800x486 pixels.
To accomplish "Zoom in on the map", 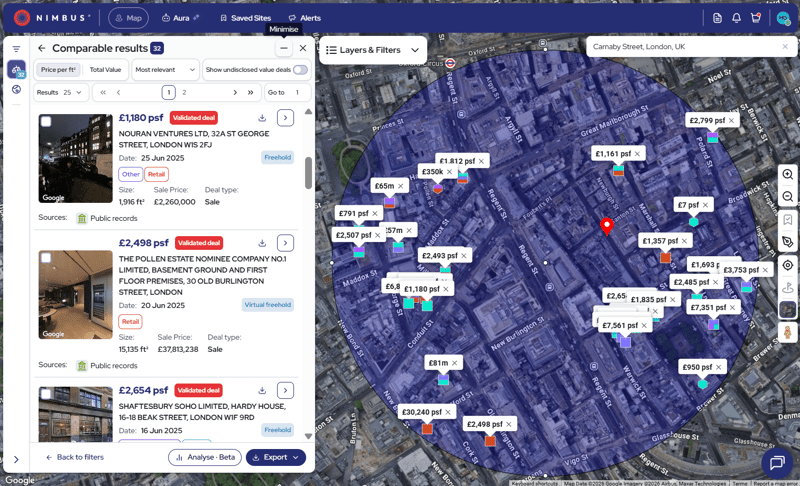I will tap(788, 174).
